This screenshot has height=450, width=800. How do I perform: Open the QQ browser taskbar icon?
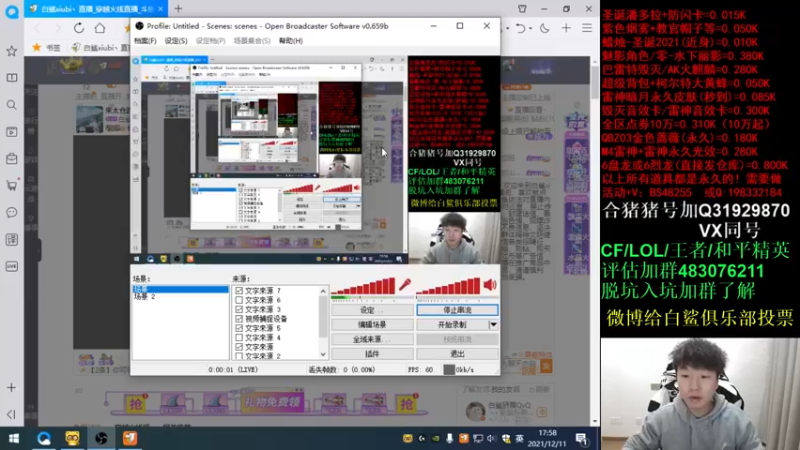43,438
